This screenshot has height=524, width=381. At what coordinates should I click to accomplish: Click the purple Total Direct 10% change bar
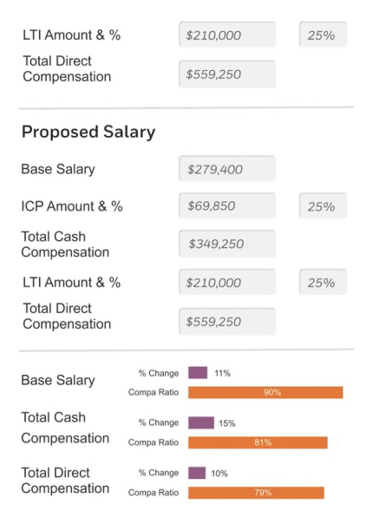(197, 473)
